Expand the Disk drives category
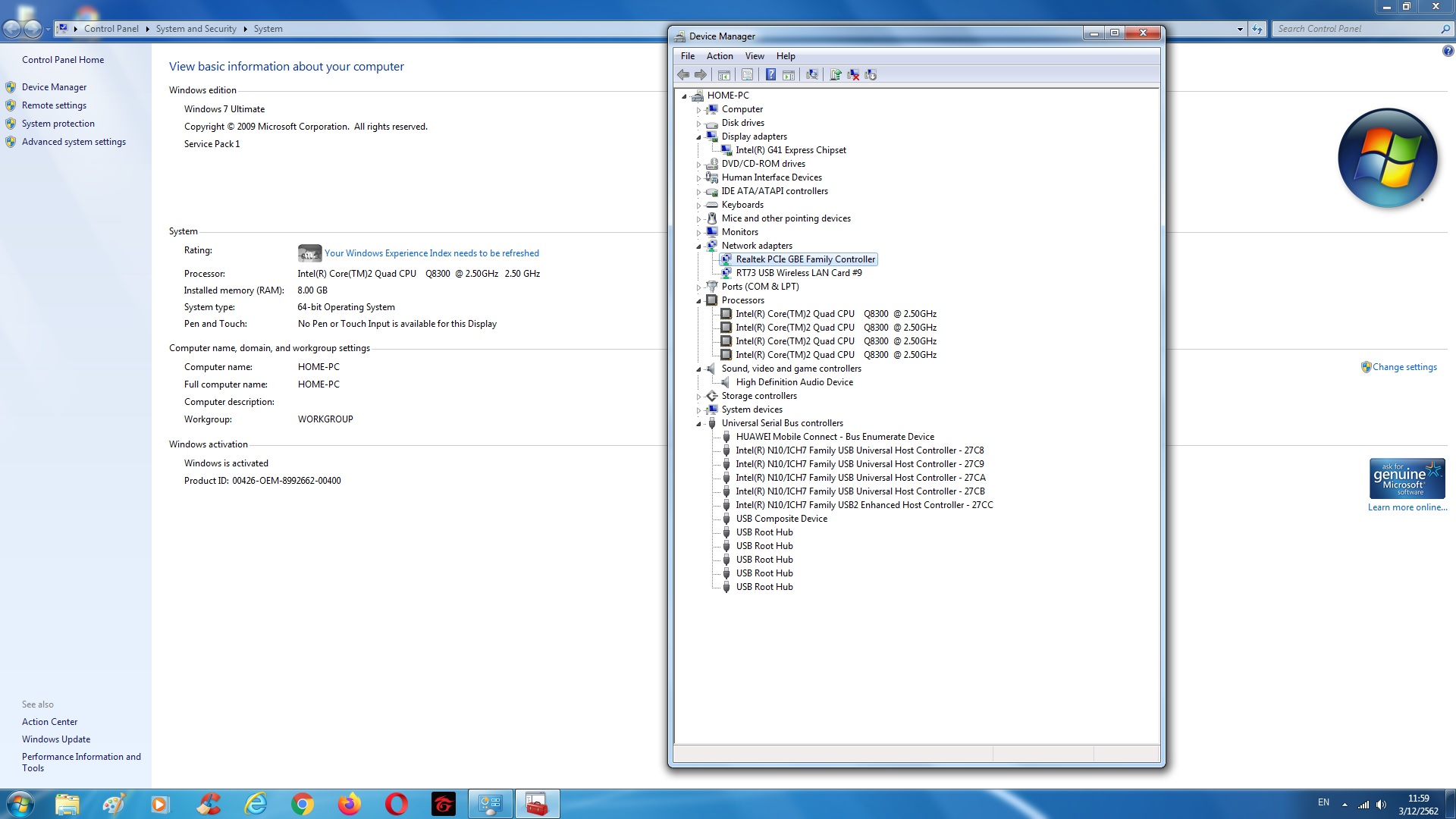Image resolution: width=1456 pixels, height=819 pixels. 698,124
